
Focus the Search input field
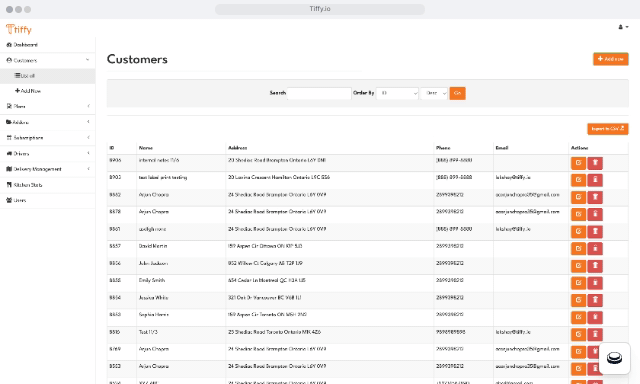(x=319, y=93)
